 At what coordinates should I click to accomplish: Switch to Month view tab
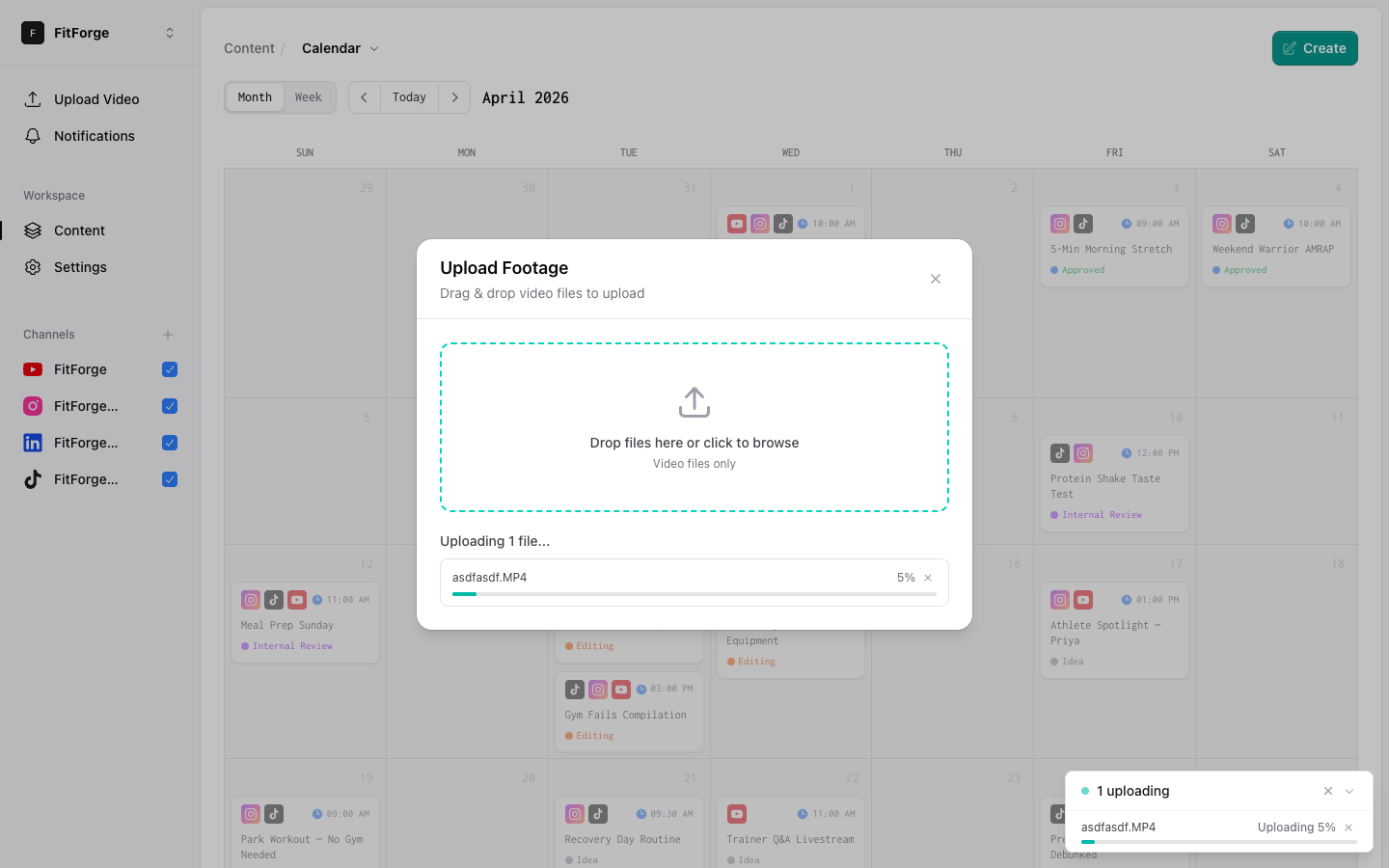point(255,97)
